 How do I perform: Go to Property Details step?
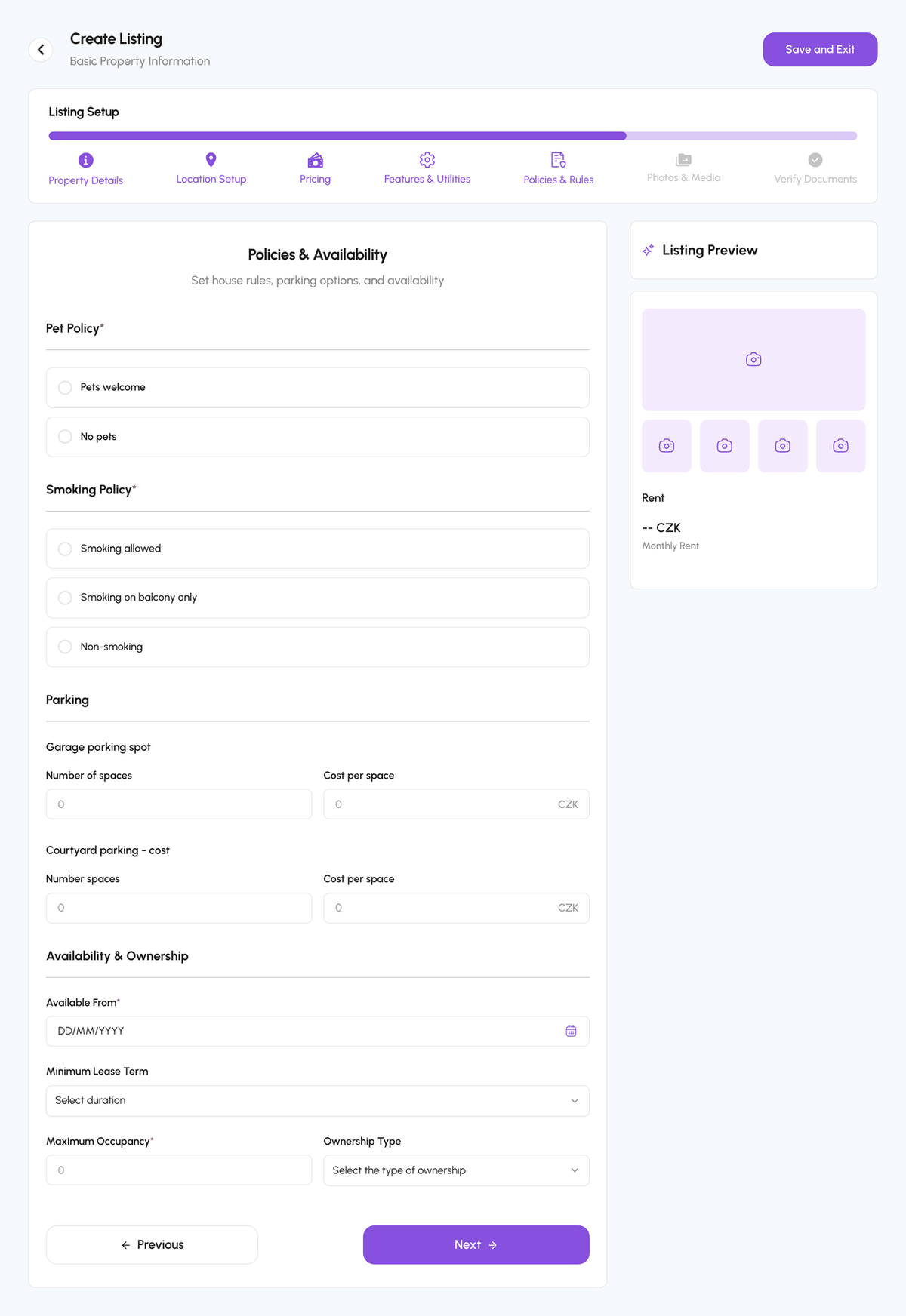[86, 170]
